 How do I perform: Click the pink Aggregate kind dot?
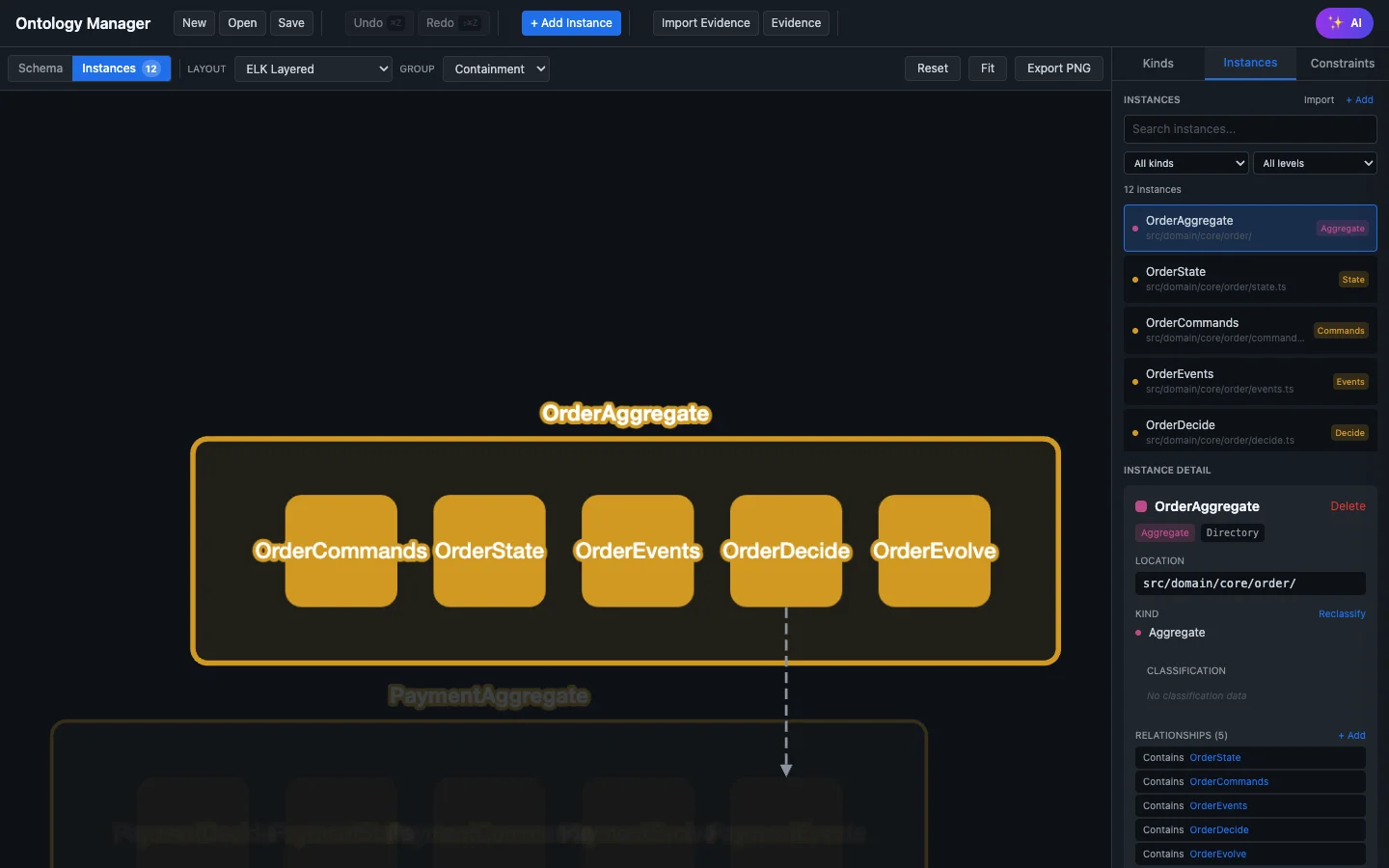click(x=1138, y=634)
